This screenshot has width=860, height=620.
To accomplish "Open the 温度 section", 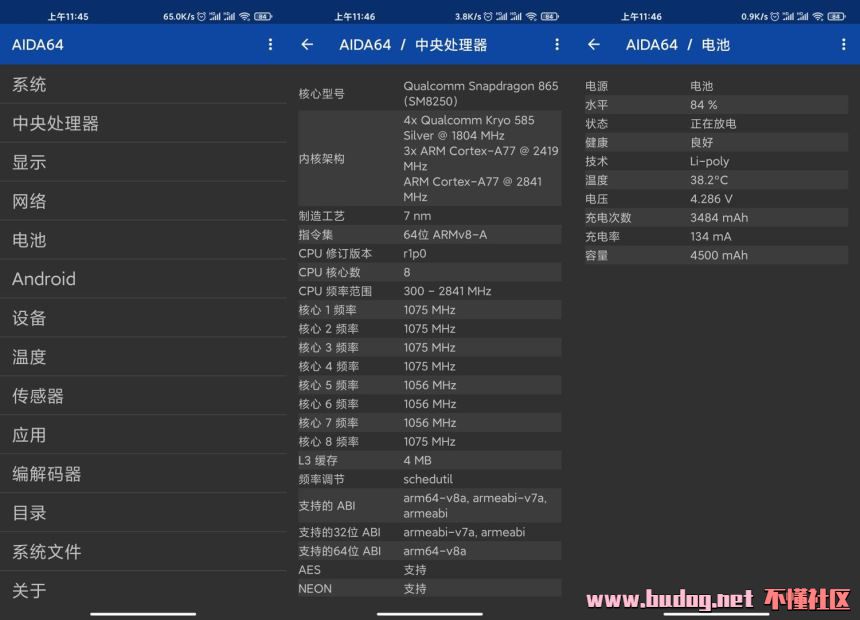I will pos(143,357).
